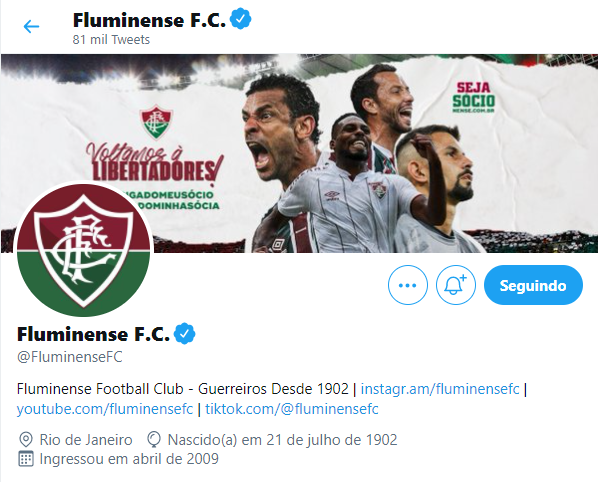Click the verified badge beside the header title

pos(241,19)
